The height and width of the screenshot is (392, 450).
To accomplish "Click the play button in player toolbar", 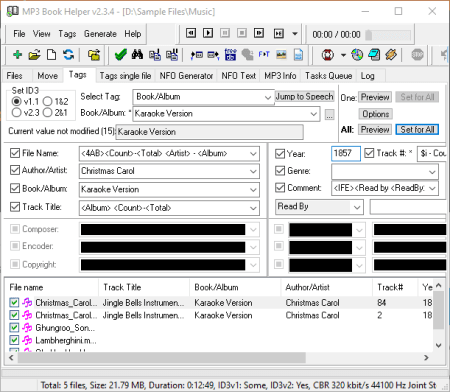I will pyautogui.click(x=208, y=33).
